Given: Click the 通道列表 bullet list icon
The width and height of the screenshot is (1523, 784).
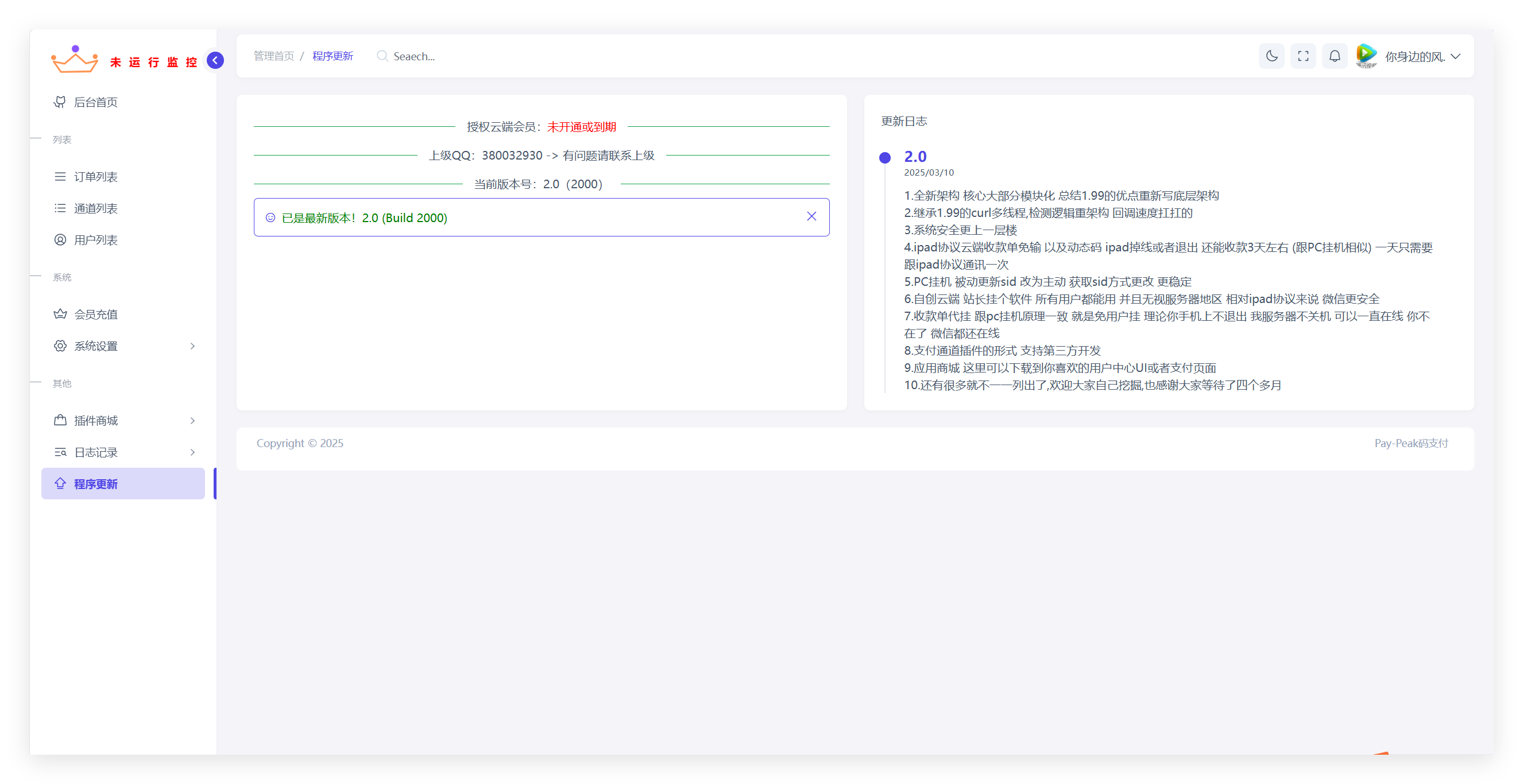Looking at the screenshot, I should [60, 208].
